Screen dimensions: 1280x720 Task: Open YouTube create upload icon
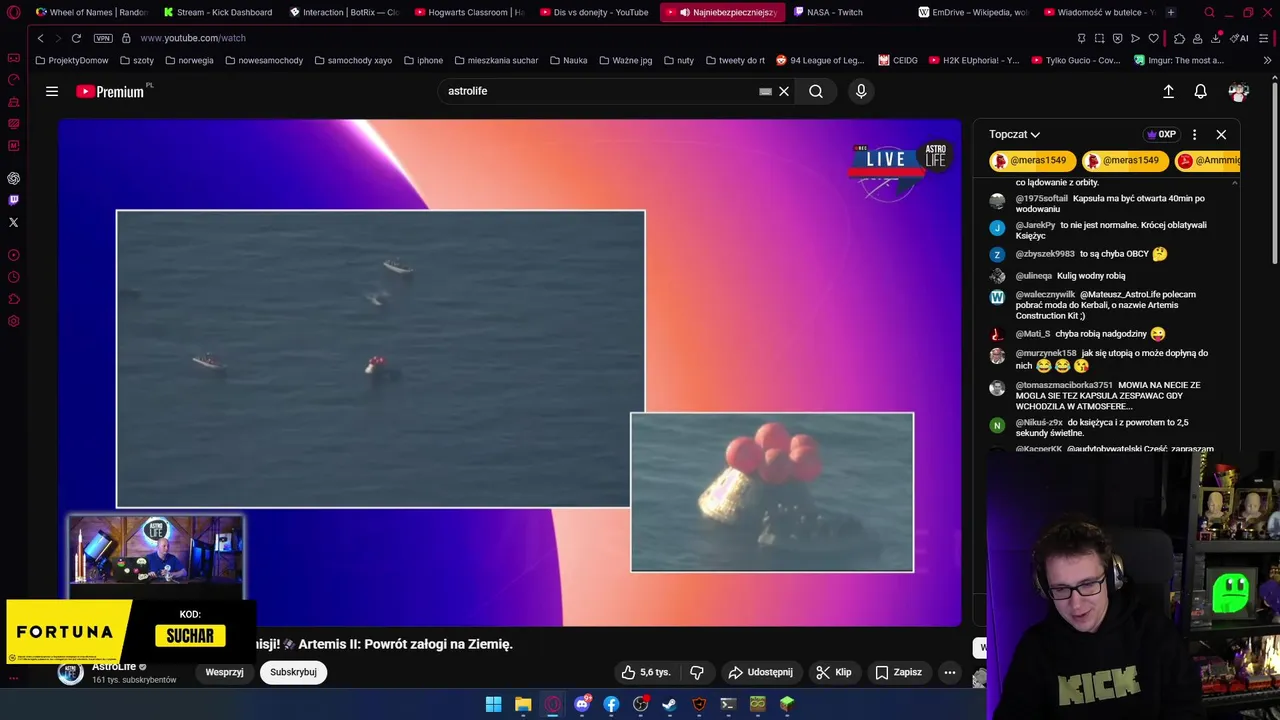coord(1168,91)
